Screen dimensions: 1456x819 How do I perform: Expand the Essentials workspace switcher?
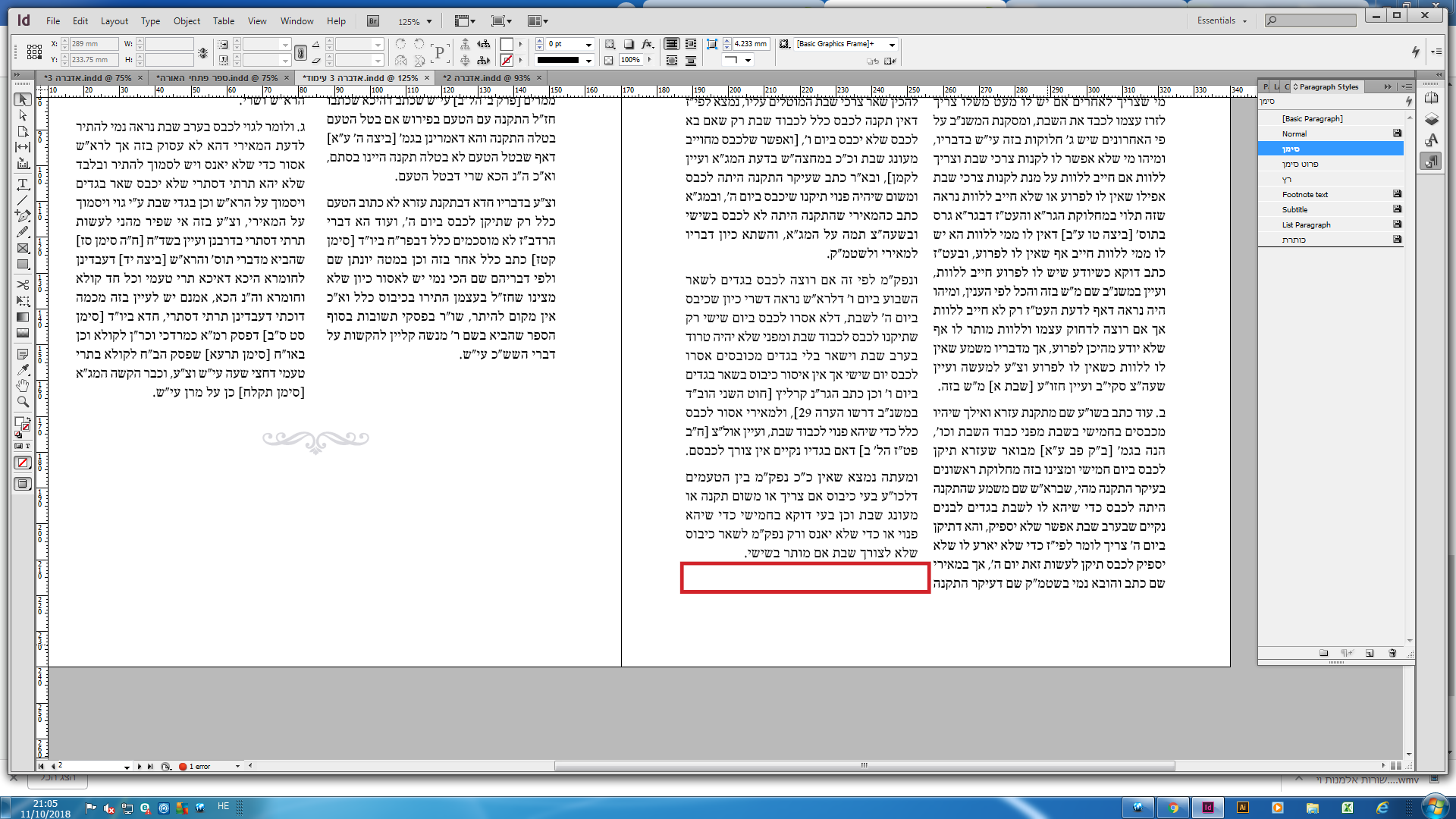[x=1222, y=20]
